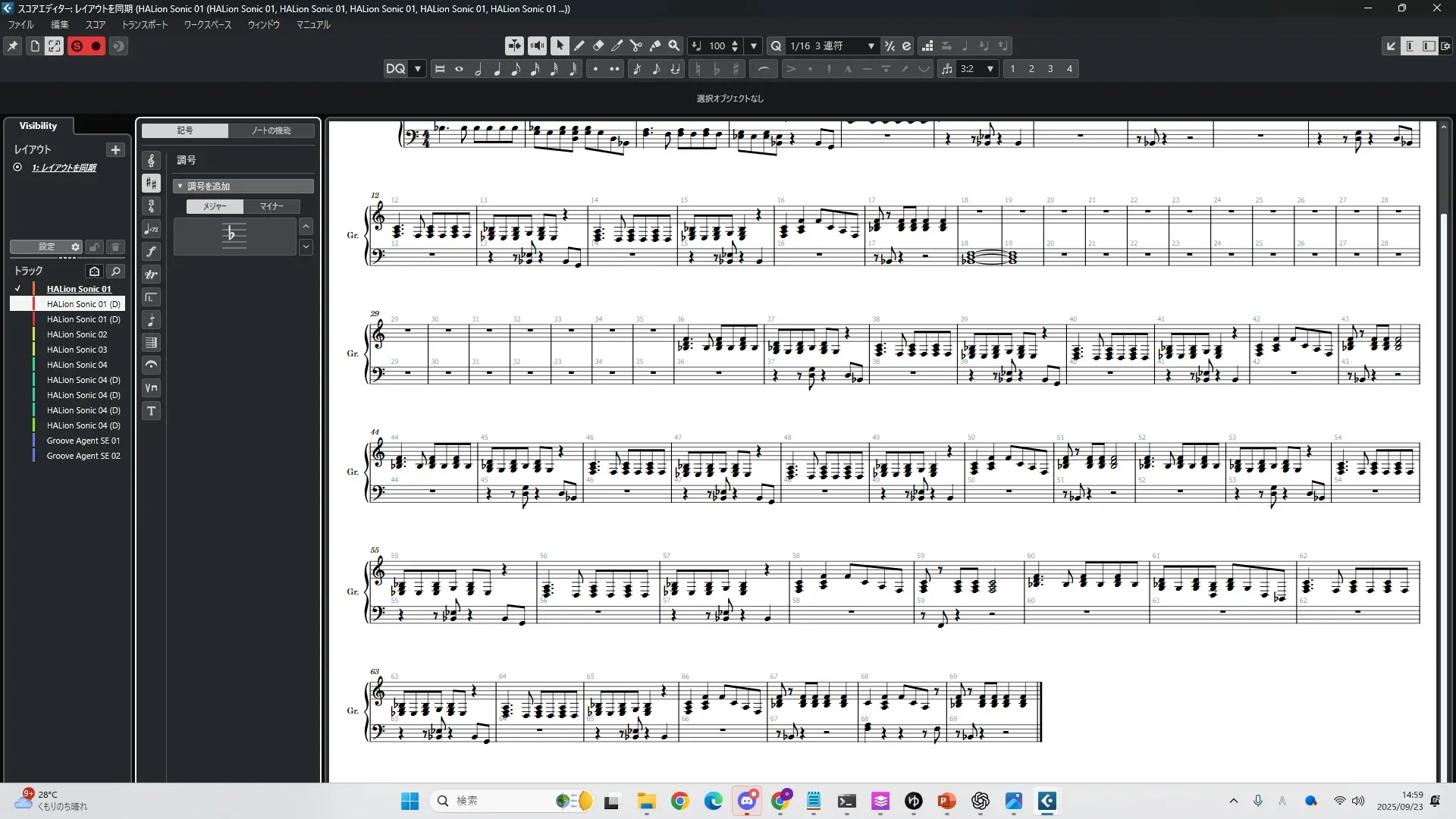Open the clef symbols section
The width and height of the screenshot is (1456, 819).
(152, 161)
